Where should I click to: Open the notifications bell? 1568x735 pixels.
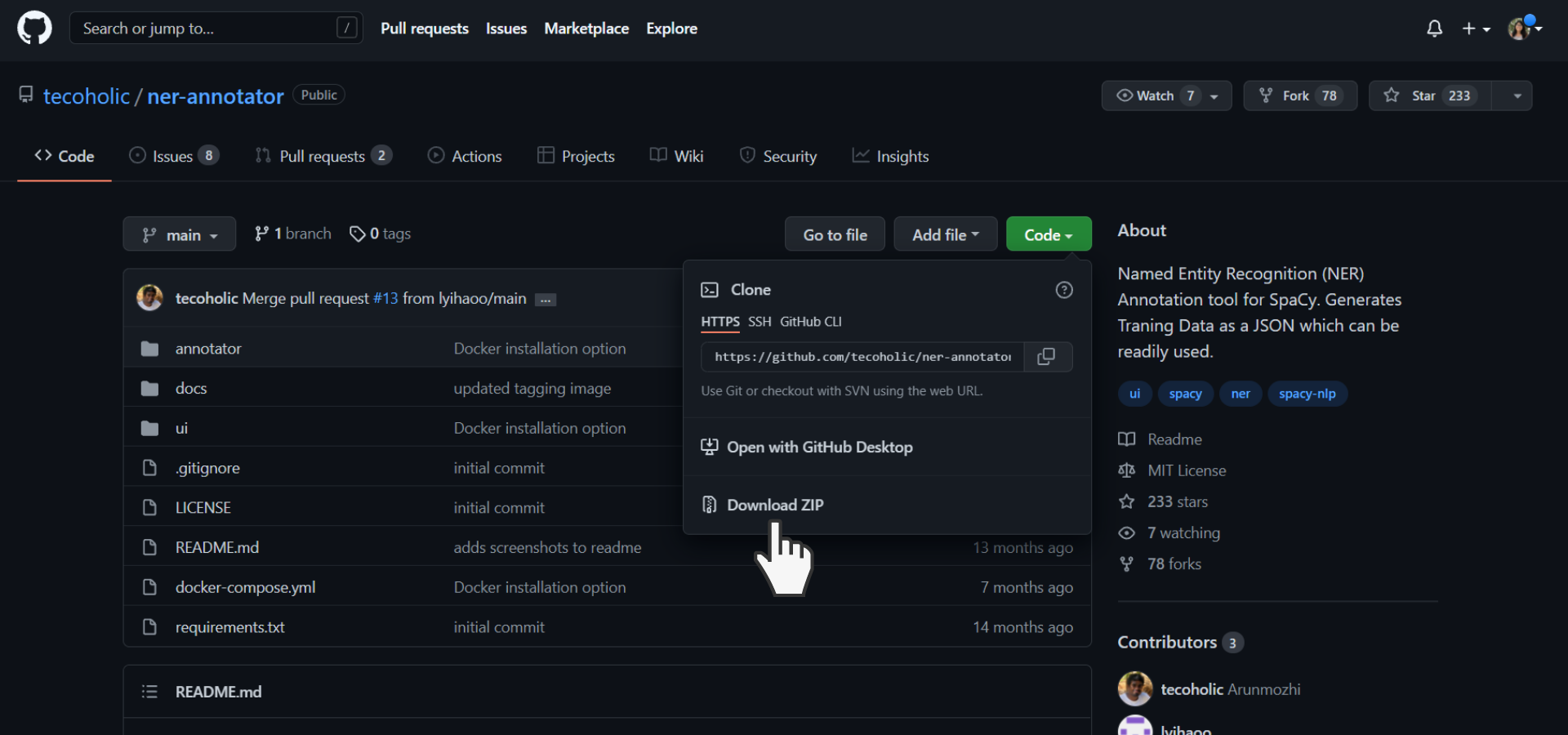coord(1434,29)
